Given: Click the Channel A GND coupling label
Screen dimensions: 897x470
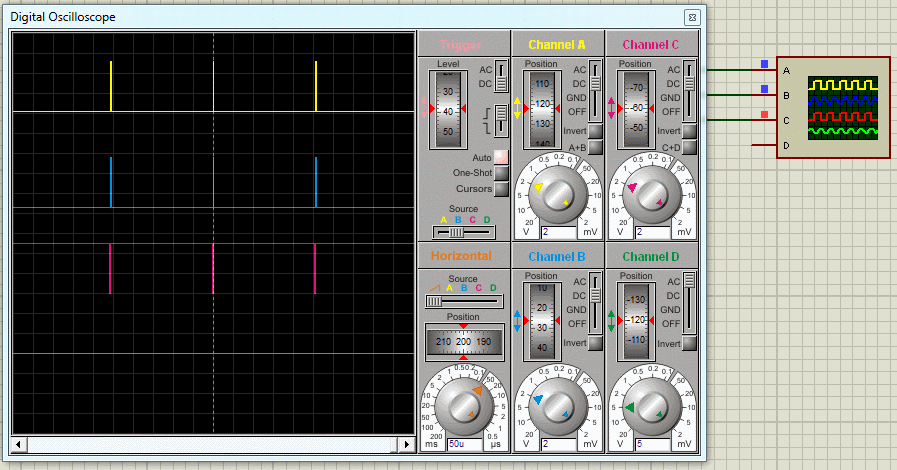Looking at the screenshot, I should (576, 98).
